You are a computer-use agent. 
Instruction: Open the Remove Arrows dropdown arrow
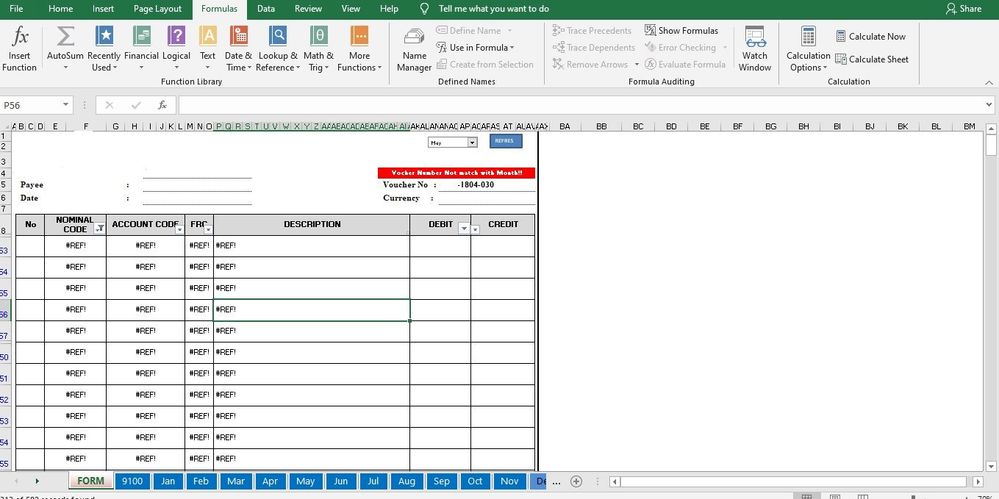point(636,64)
